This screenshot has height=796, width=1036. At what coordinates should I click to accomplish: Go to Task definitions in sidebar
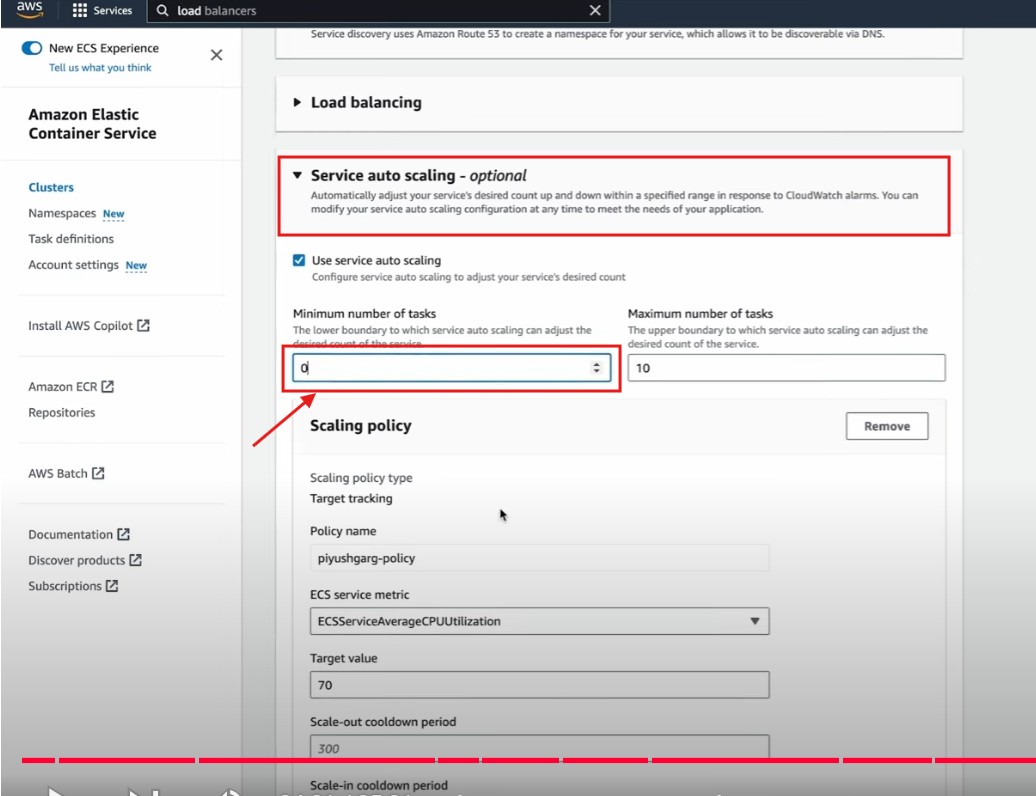point(71,239)
